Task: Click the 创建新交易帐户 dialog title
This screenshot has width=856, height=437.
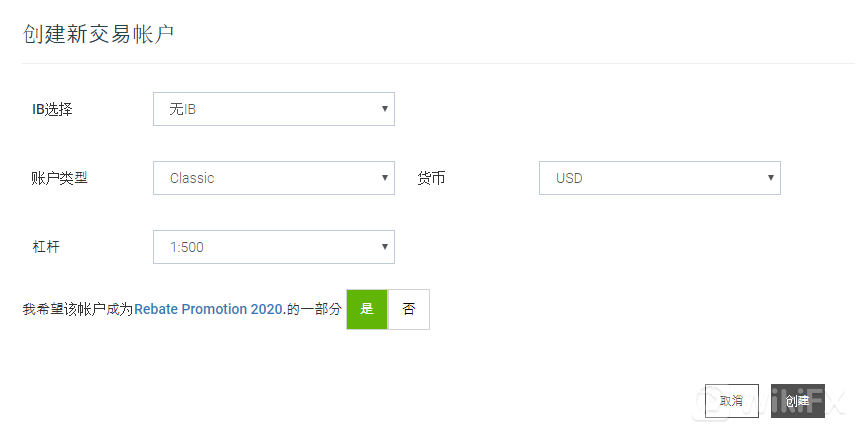Action: 98,34
